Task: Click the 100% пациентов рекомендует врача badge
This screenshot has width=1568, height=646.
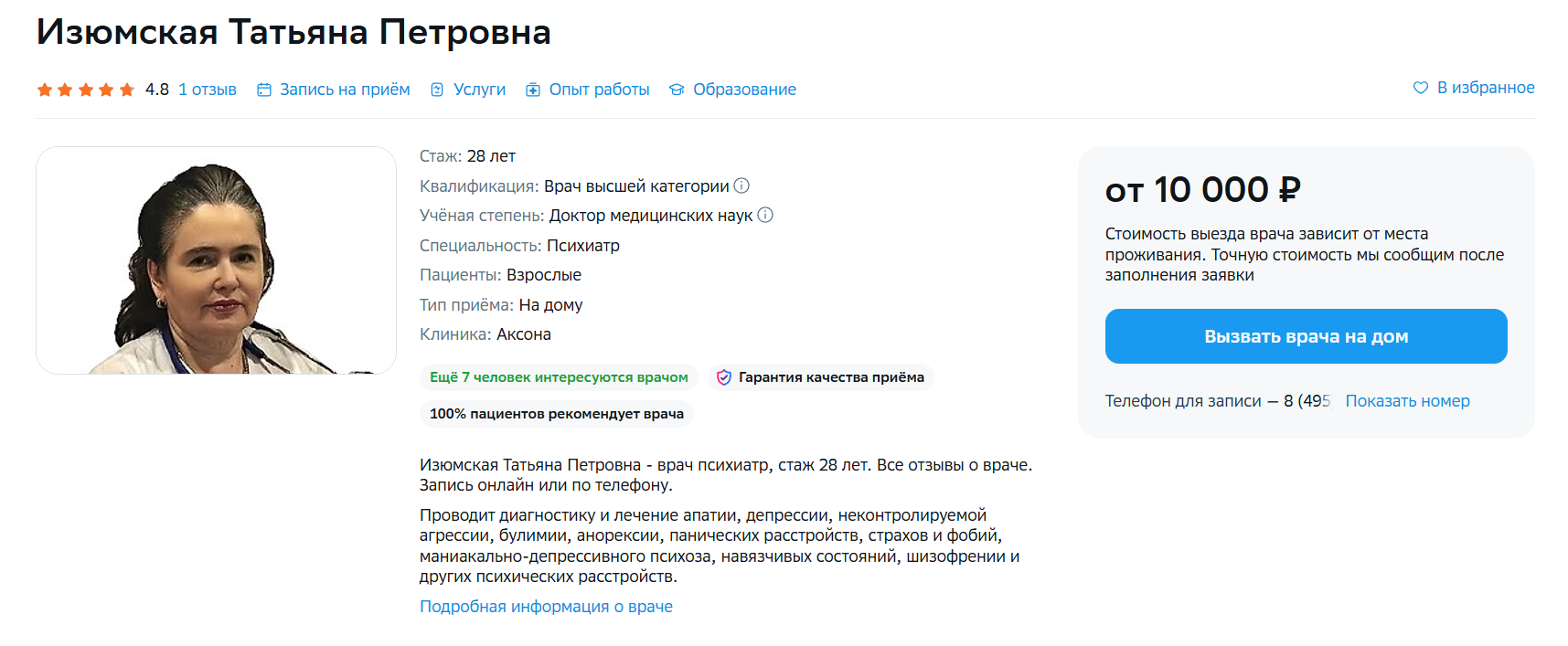Action: 557,414
